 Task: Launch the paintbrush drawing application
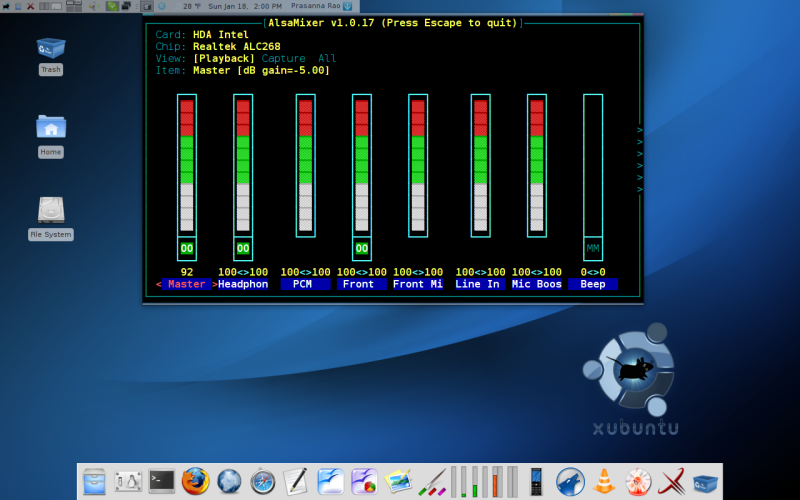point(432,482)
